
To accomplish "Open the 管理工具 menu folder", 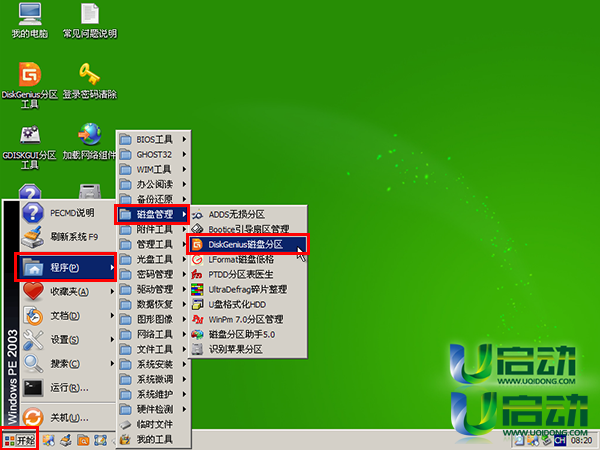I will coord(153,244).
